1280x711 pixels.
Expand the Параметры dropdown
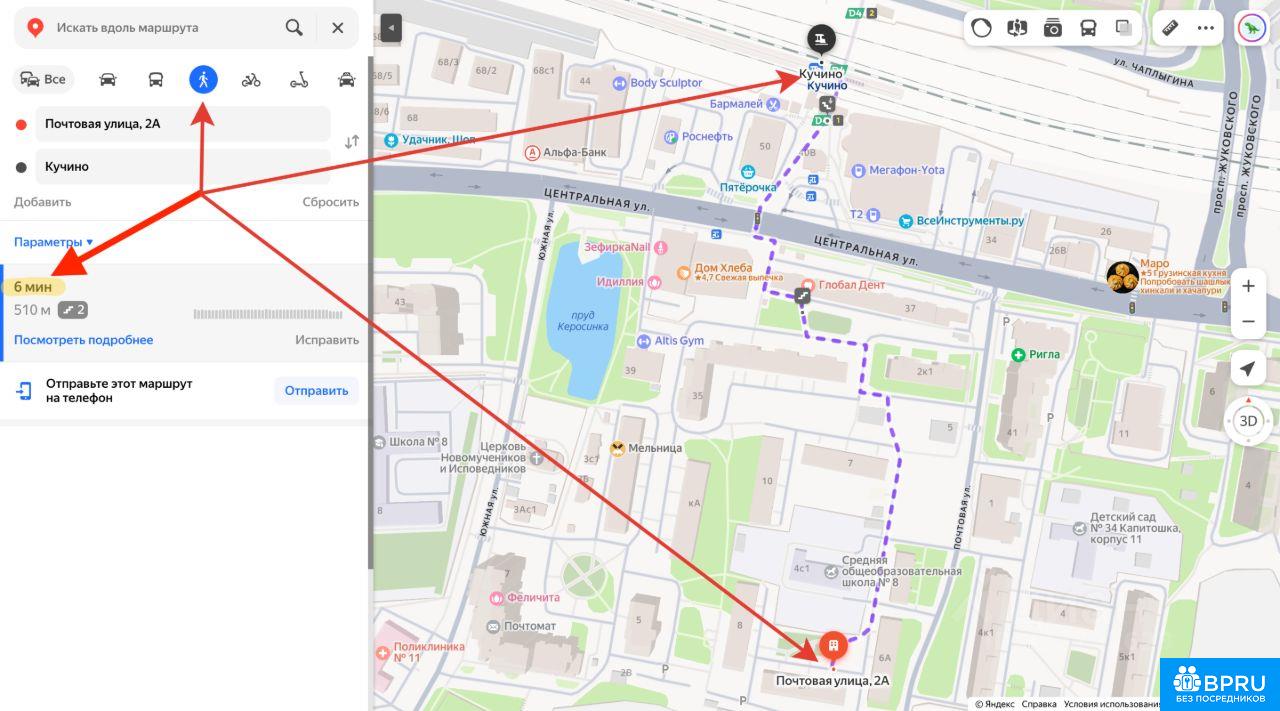(x=53, y=242)
